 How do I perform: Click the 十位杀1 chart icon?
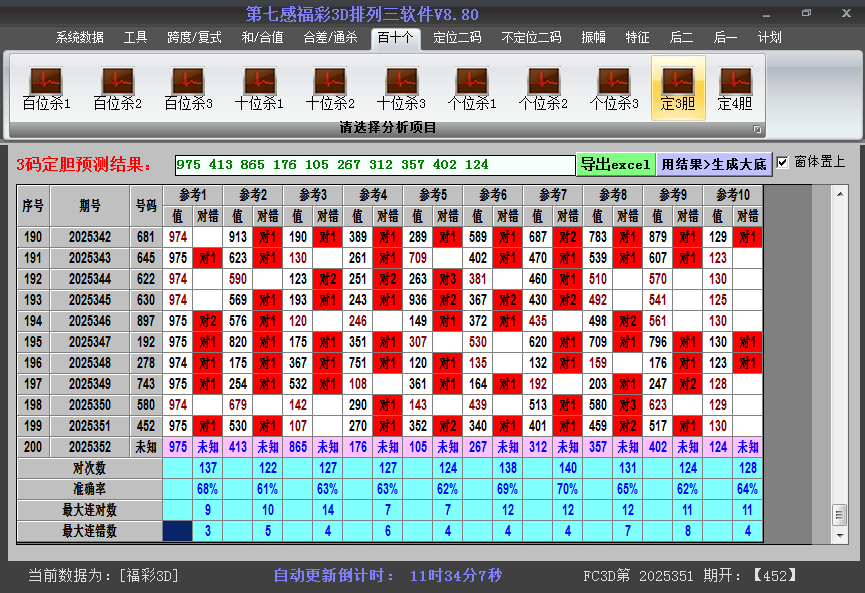259,88
